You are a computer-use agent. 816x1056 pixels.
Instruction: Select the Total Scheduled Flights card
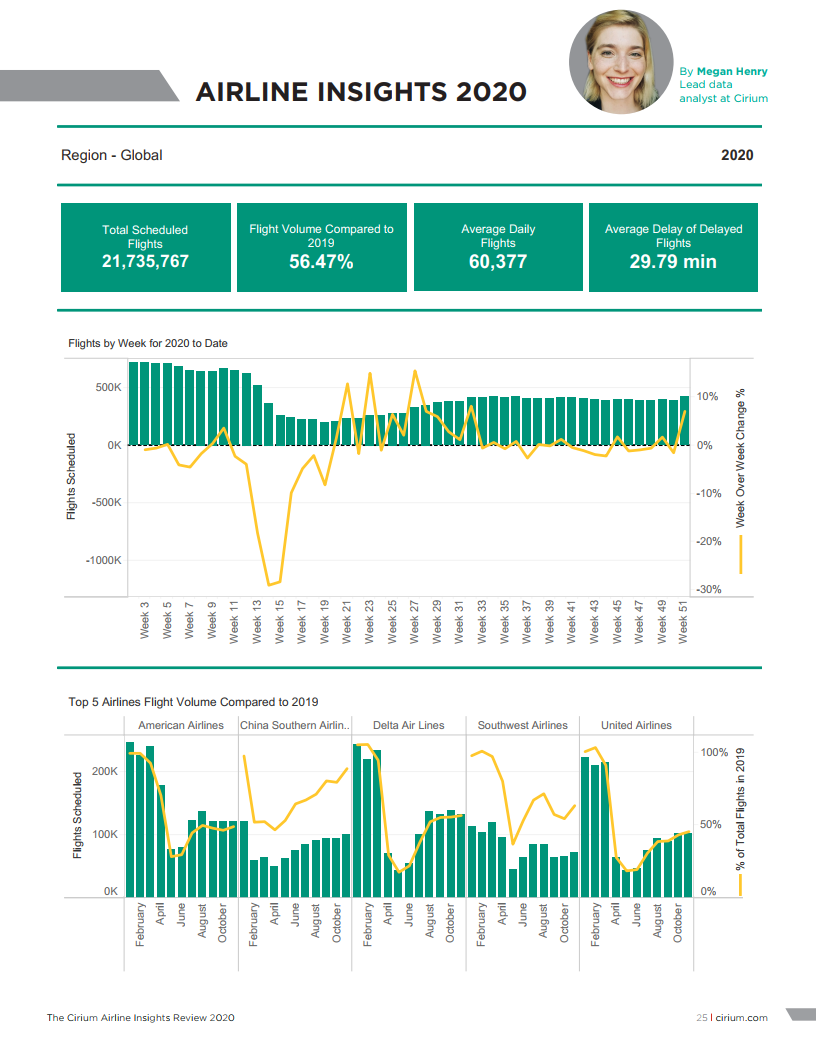coord(145,247)
